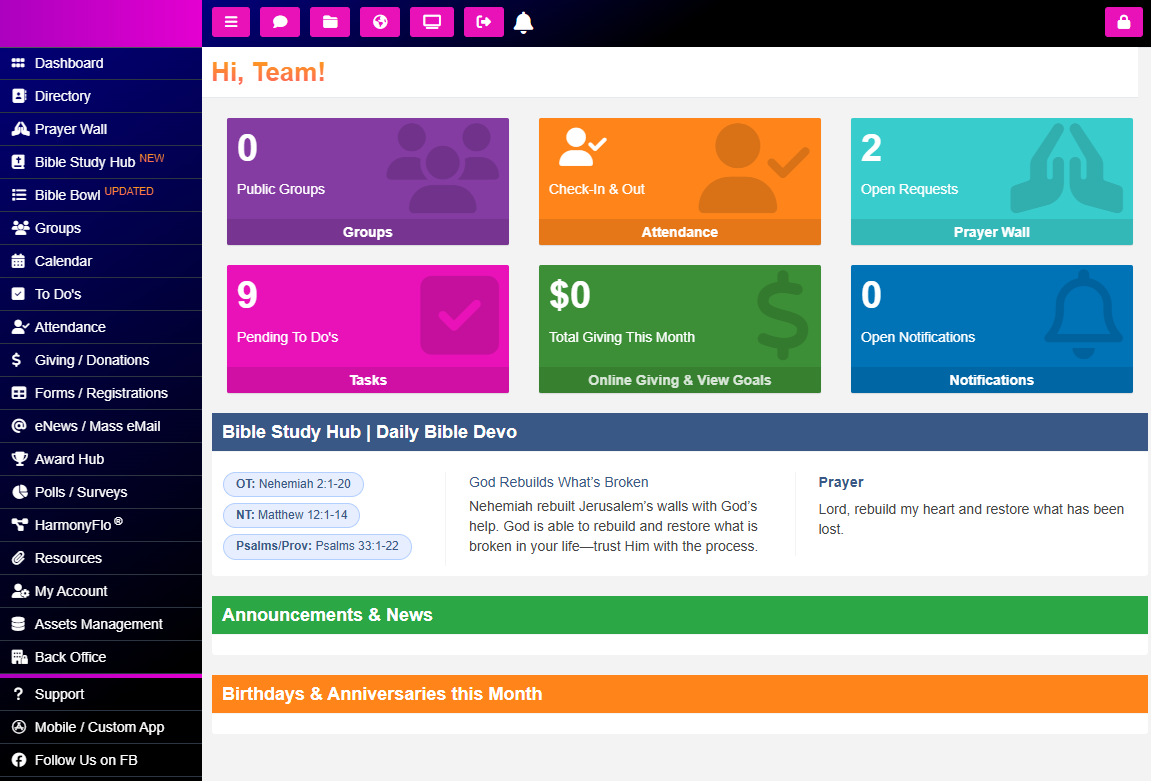Open notifications via the bell icon
Viewport: 1151px width, 781px height.
click(523, 21)
